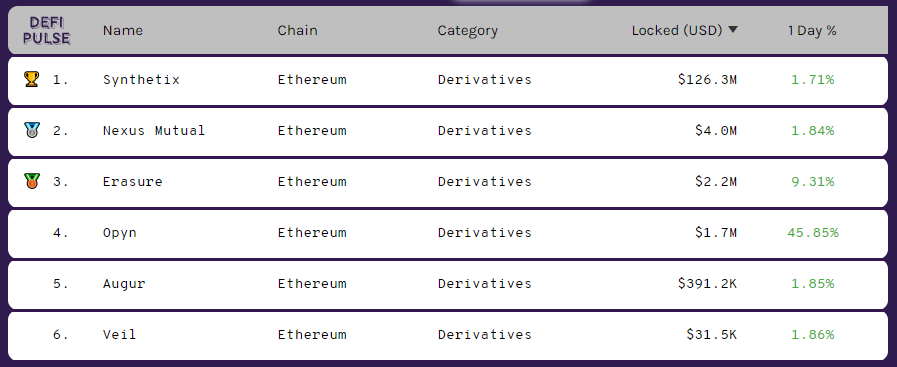This screenshot has height=367, width=897.
Task: Click the silver medal icon beside Nexus Mutual
Action: [31, 130]
